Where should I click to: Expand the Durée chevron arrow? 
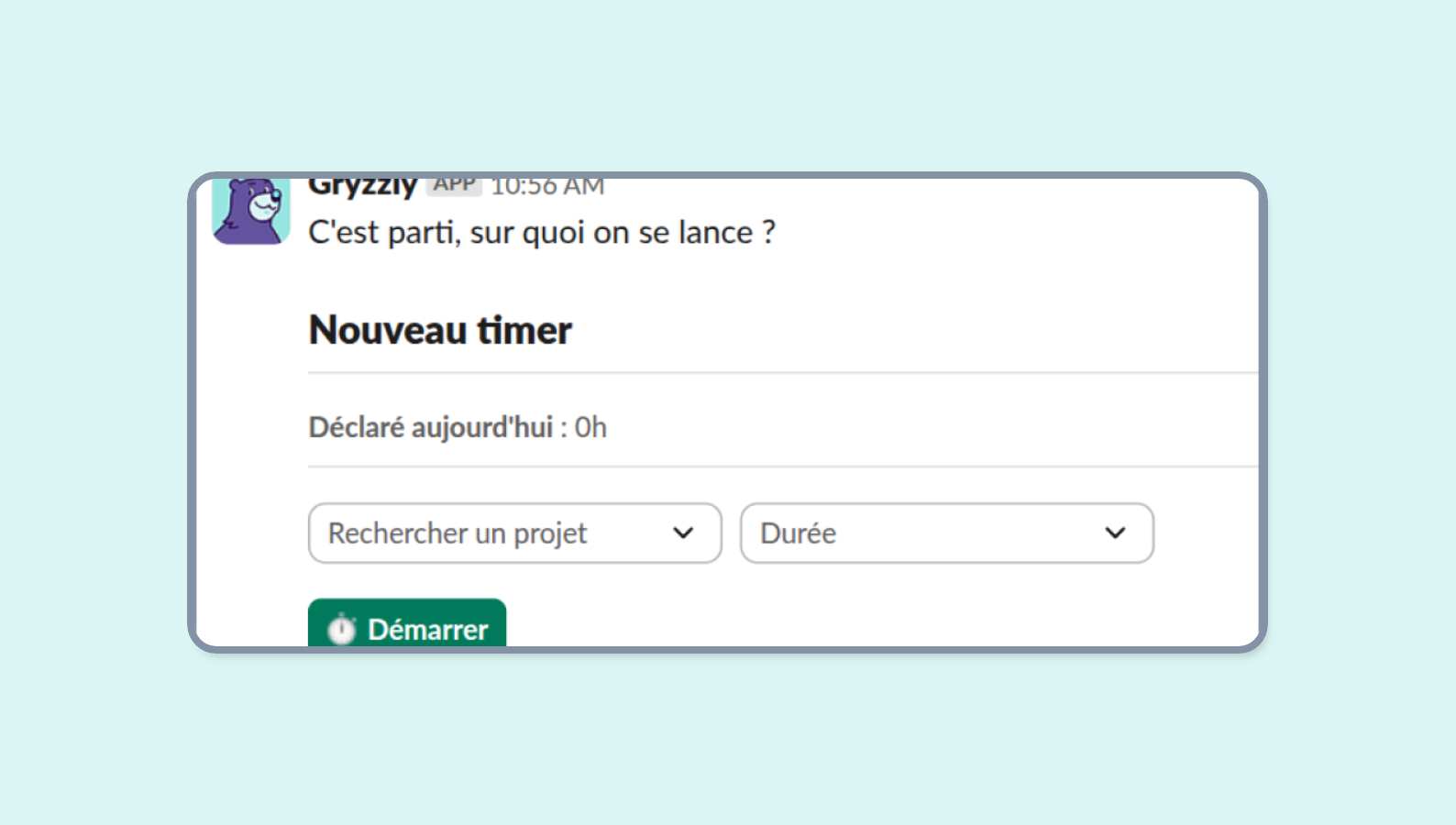click(1115, 533)
